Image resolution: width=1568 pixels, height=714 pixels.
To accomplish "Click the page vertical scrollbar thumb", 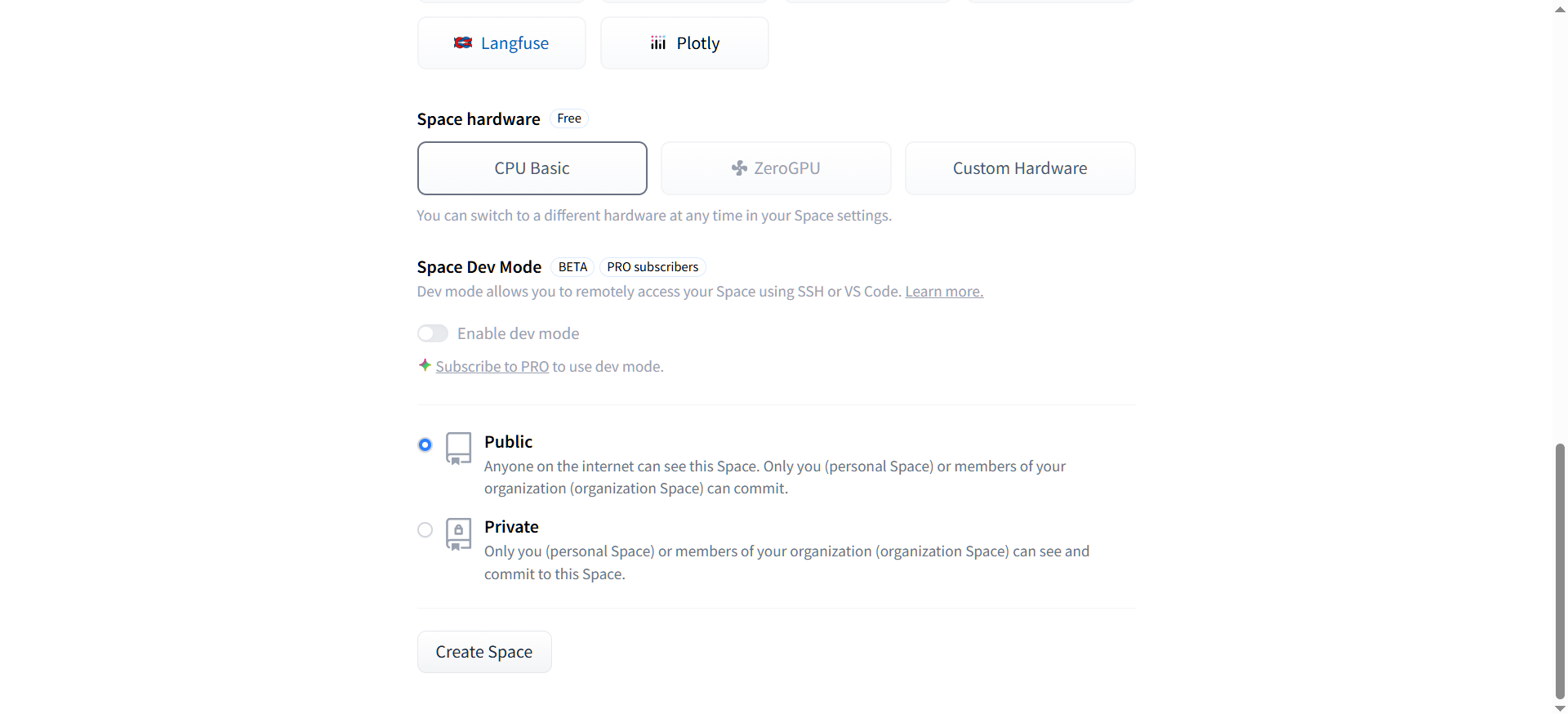I will pyautogui.click(x=1560, y=572).
